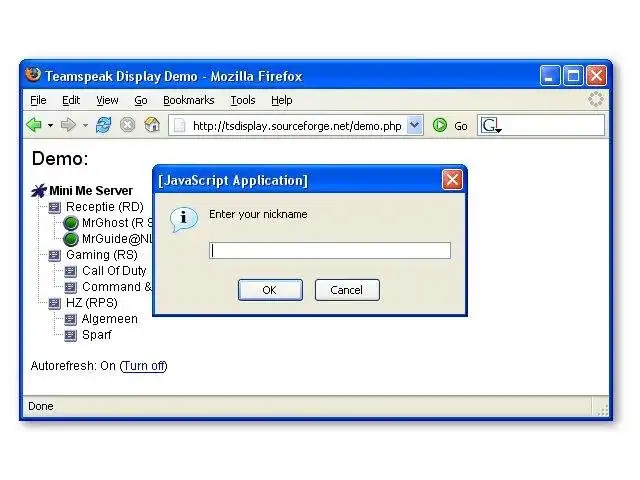
Task: Select the Algemeen channel
Action: pyautogui.click(x=109, y=319)
